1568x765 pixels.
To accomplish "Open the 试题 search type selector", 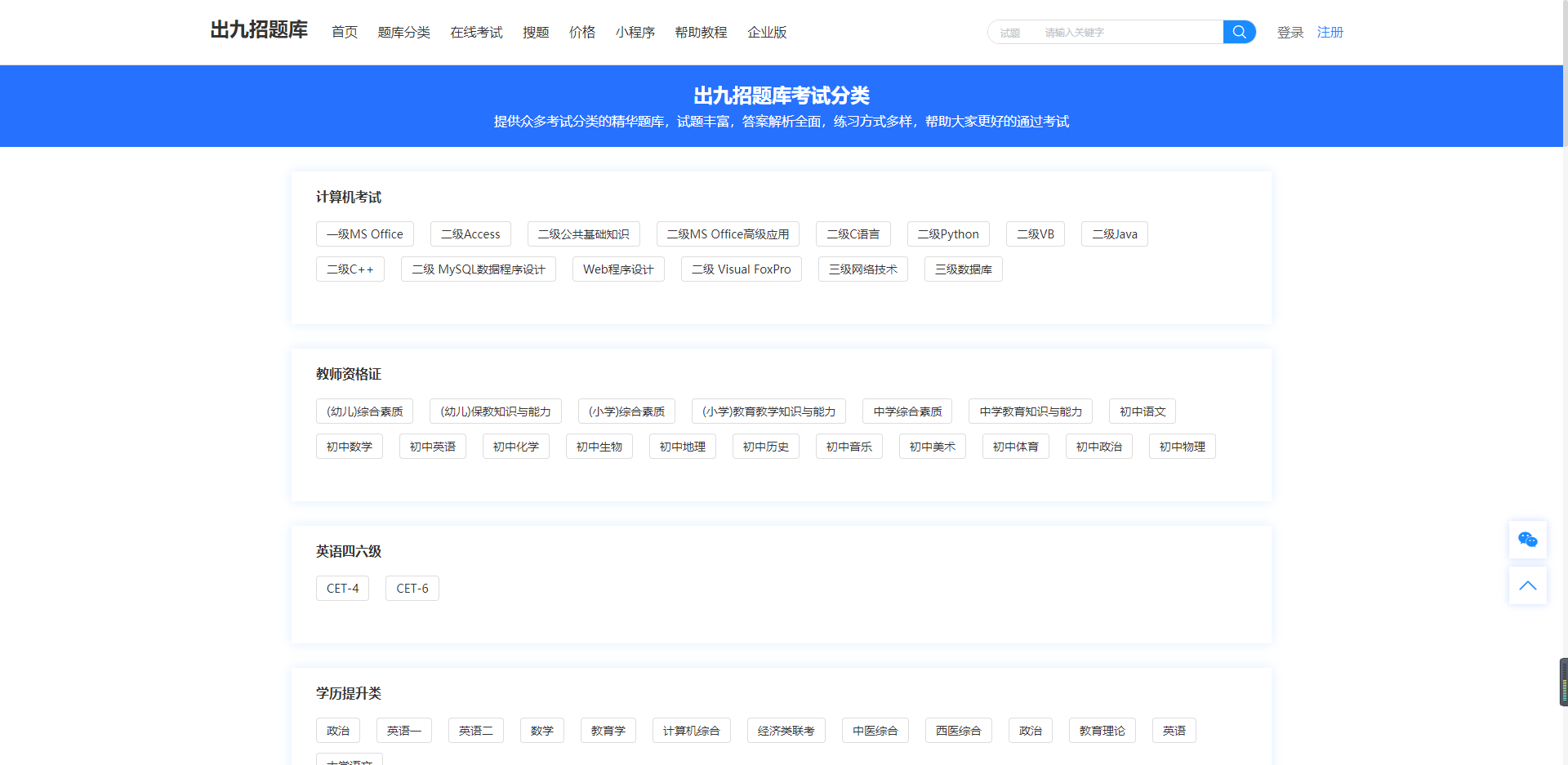I will tap(1010, 33).
